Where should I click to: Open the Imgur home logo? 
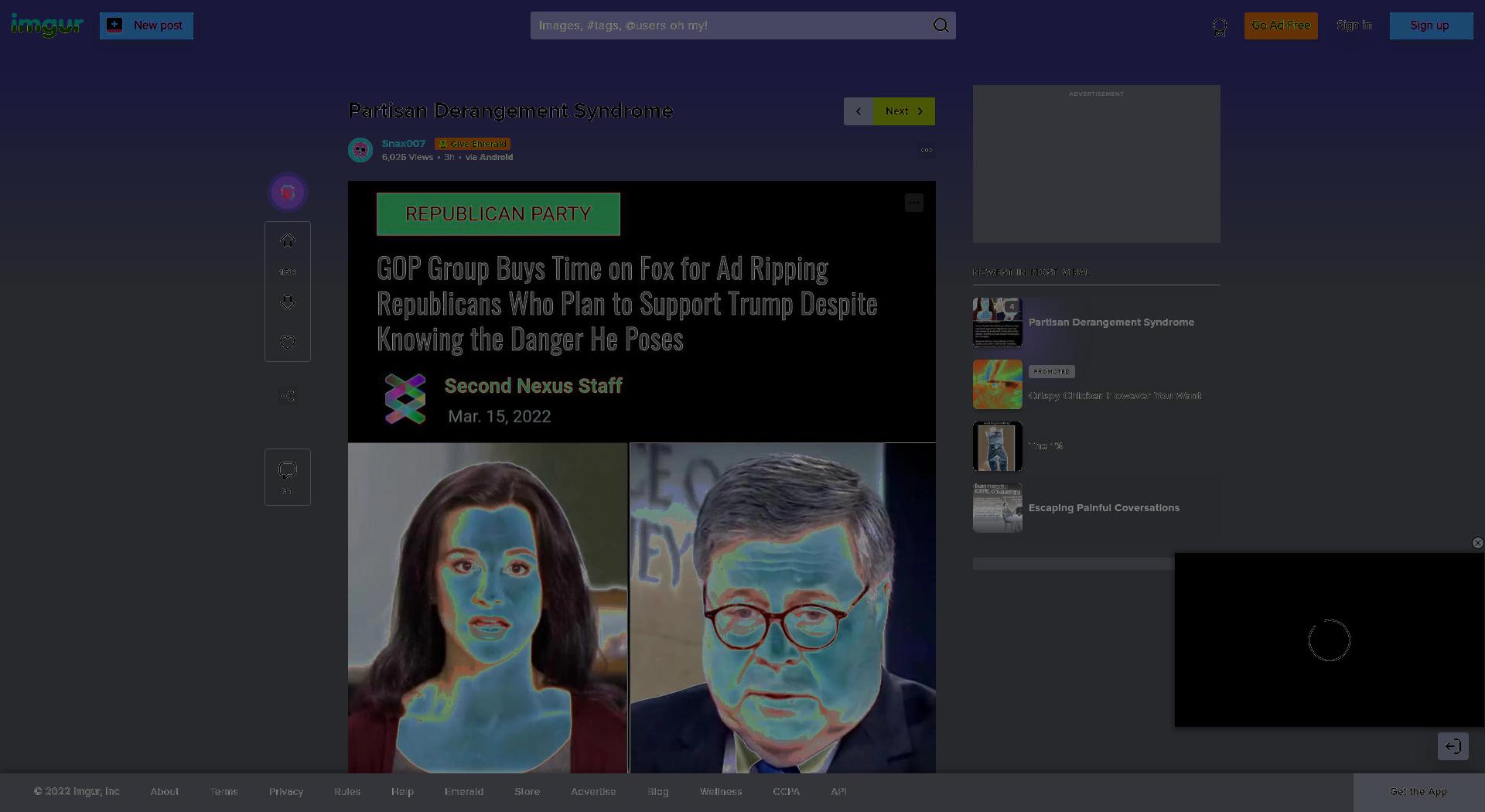(46, 26)
